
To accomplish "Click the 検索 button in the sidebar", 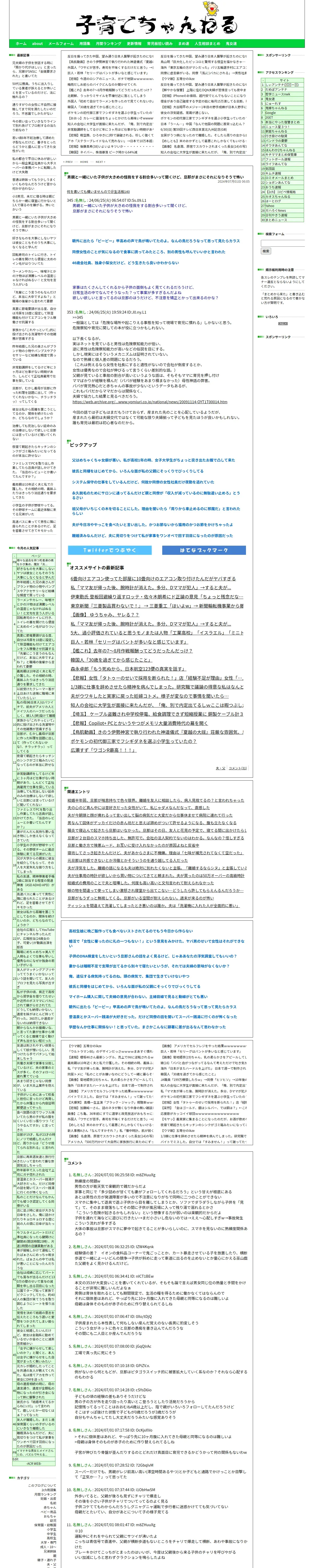I will click(266, 251).
